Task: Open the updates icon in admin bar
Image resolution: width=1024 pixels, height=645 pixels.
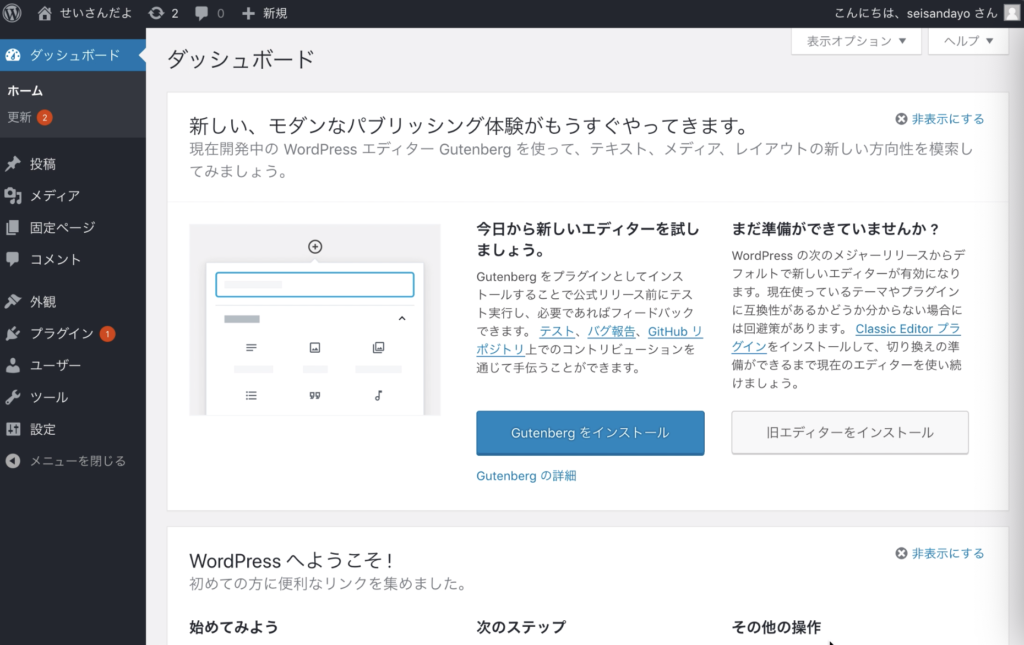Action: pyautogui.click(x=156, y=13)
